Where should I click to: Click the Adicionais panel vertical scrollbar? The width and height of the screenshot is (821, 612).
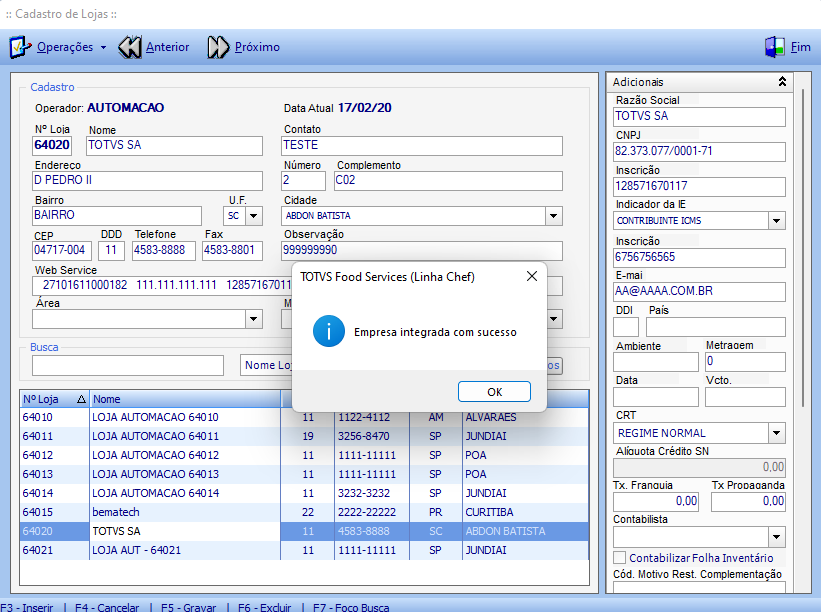tap(803, 249)
